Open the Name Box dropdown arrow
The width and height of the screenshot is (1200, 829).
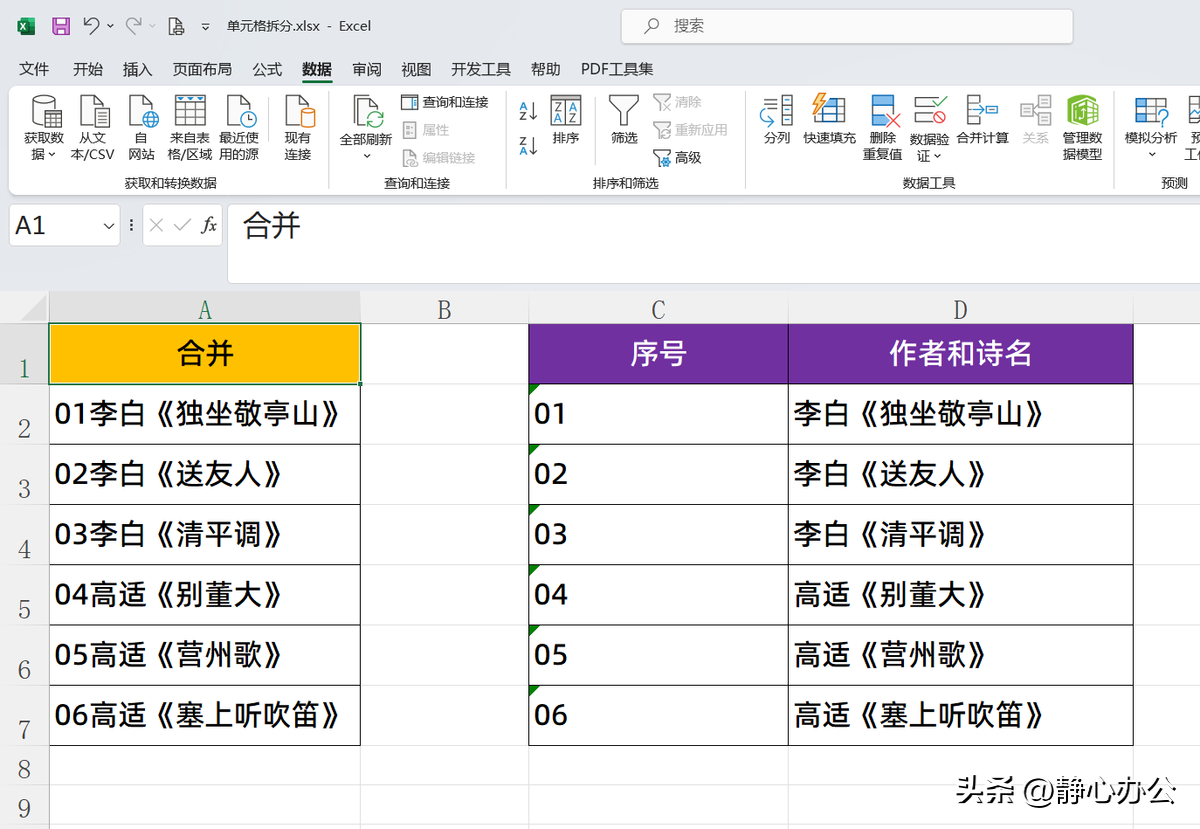(109, 226)
